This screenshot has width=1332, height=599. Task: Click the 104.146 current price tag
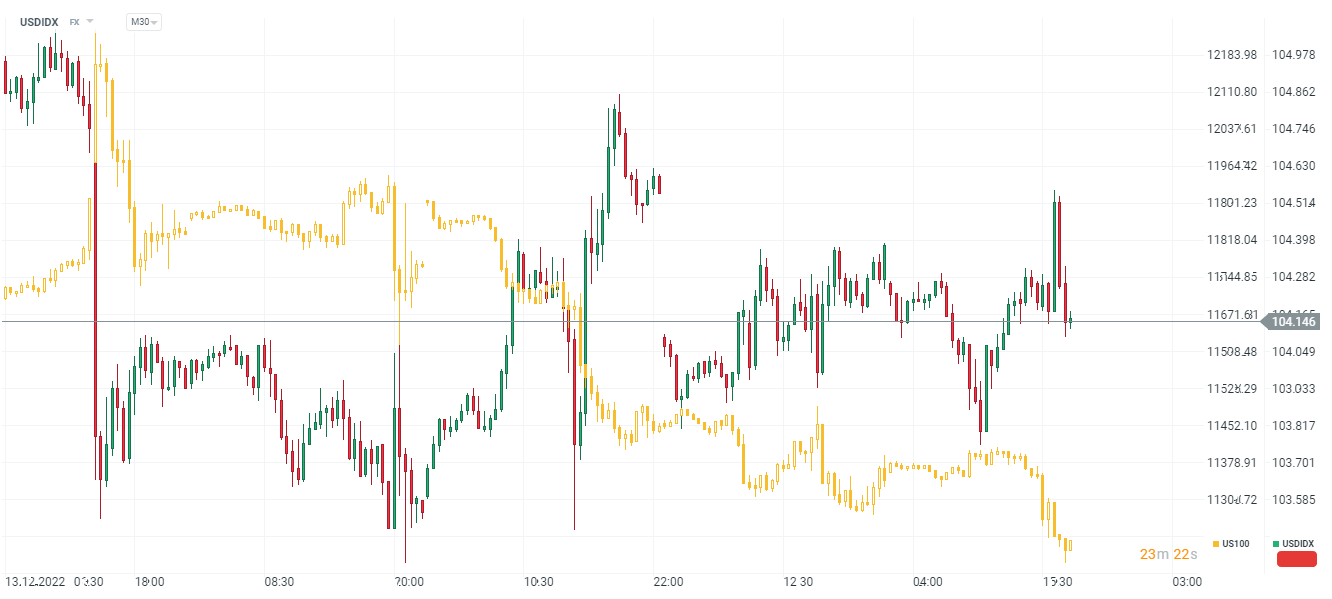pyautogui.click(x=1293, y=322)
